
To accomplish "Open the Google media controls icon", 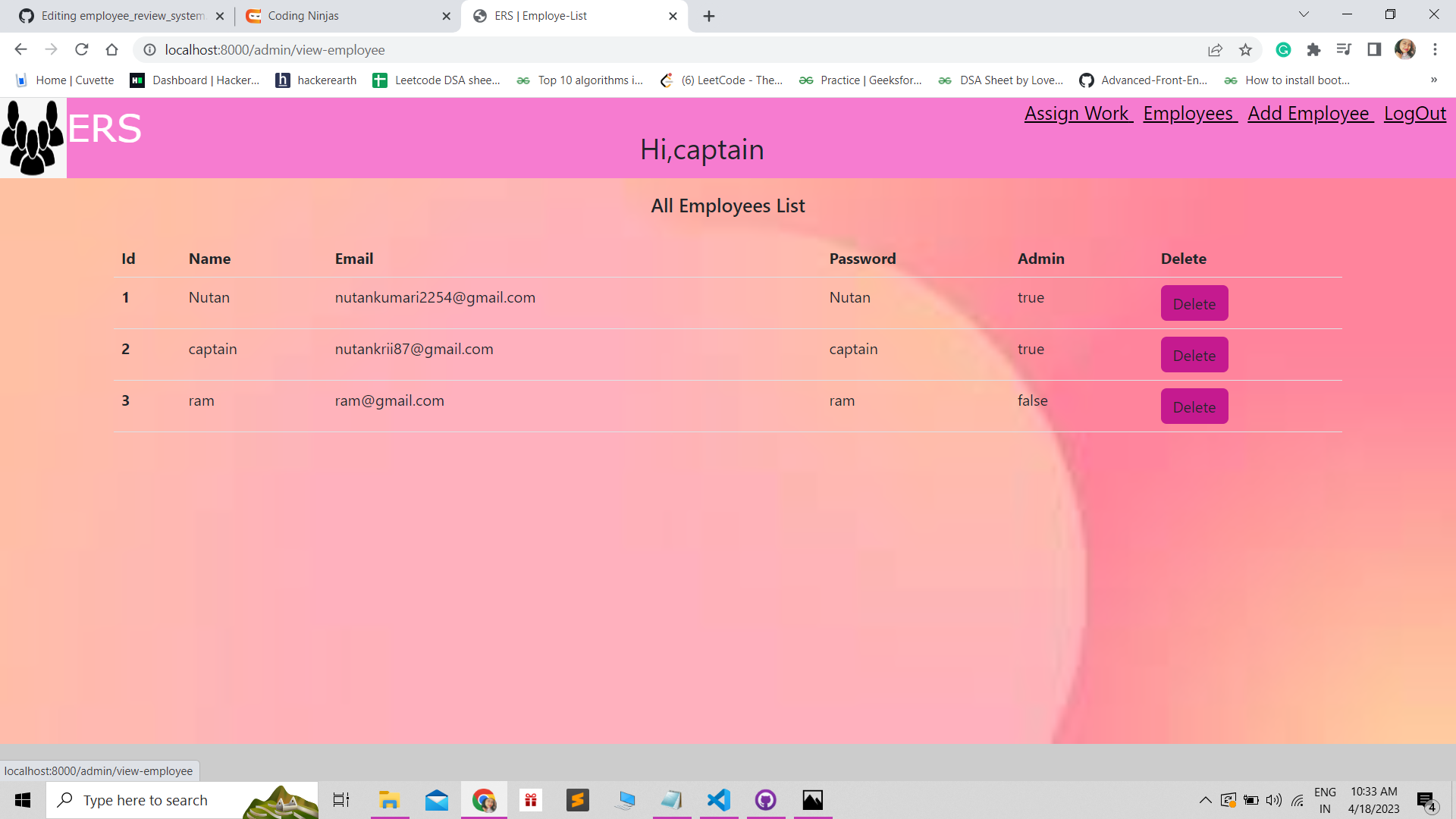I will pos(1345,49).
